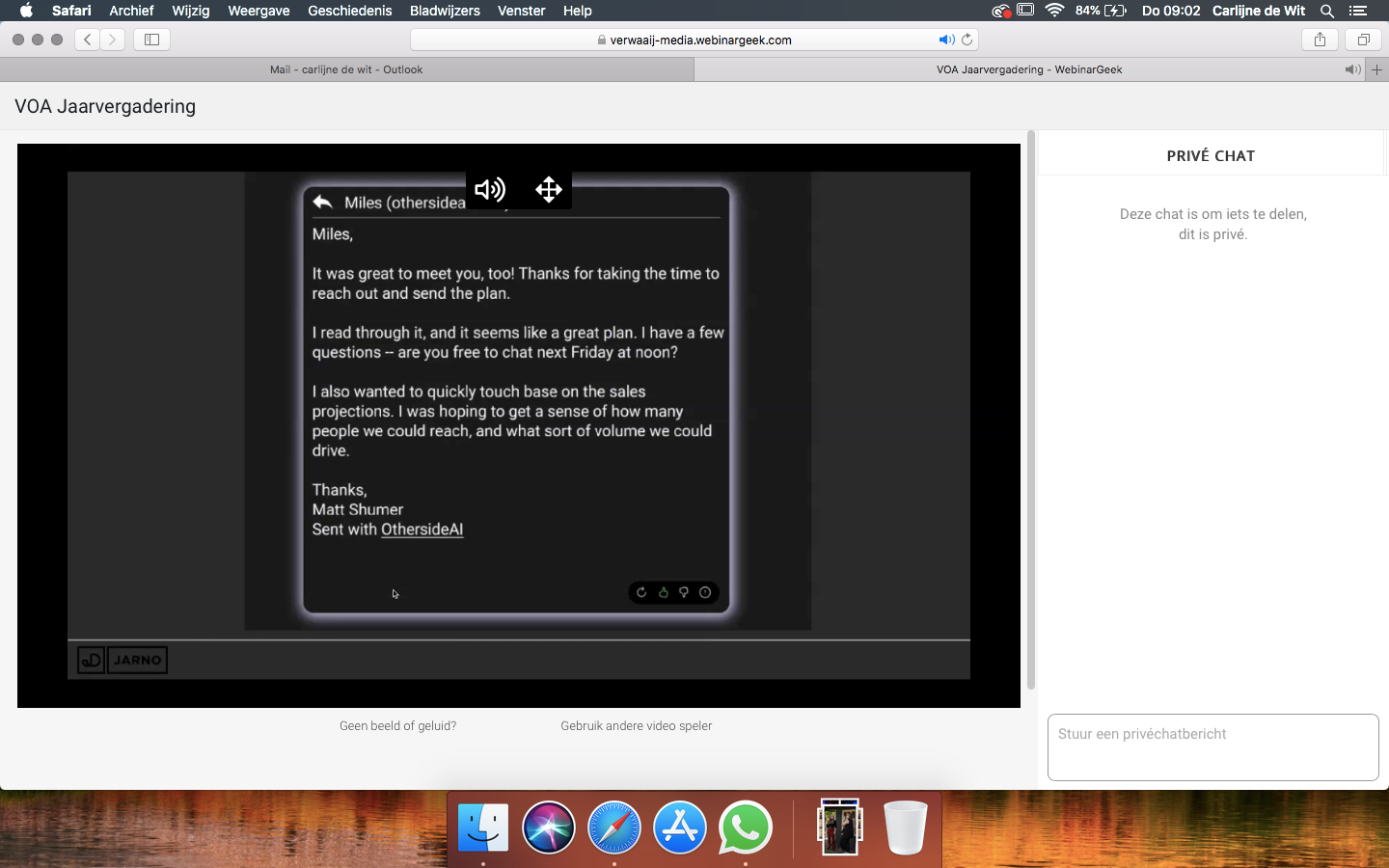Click the thumbs-up icon in email card
1389x868 pixels.
[x=664, y=592]
